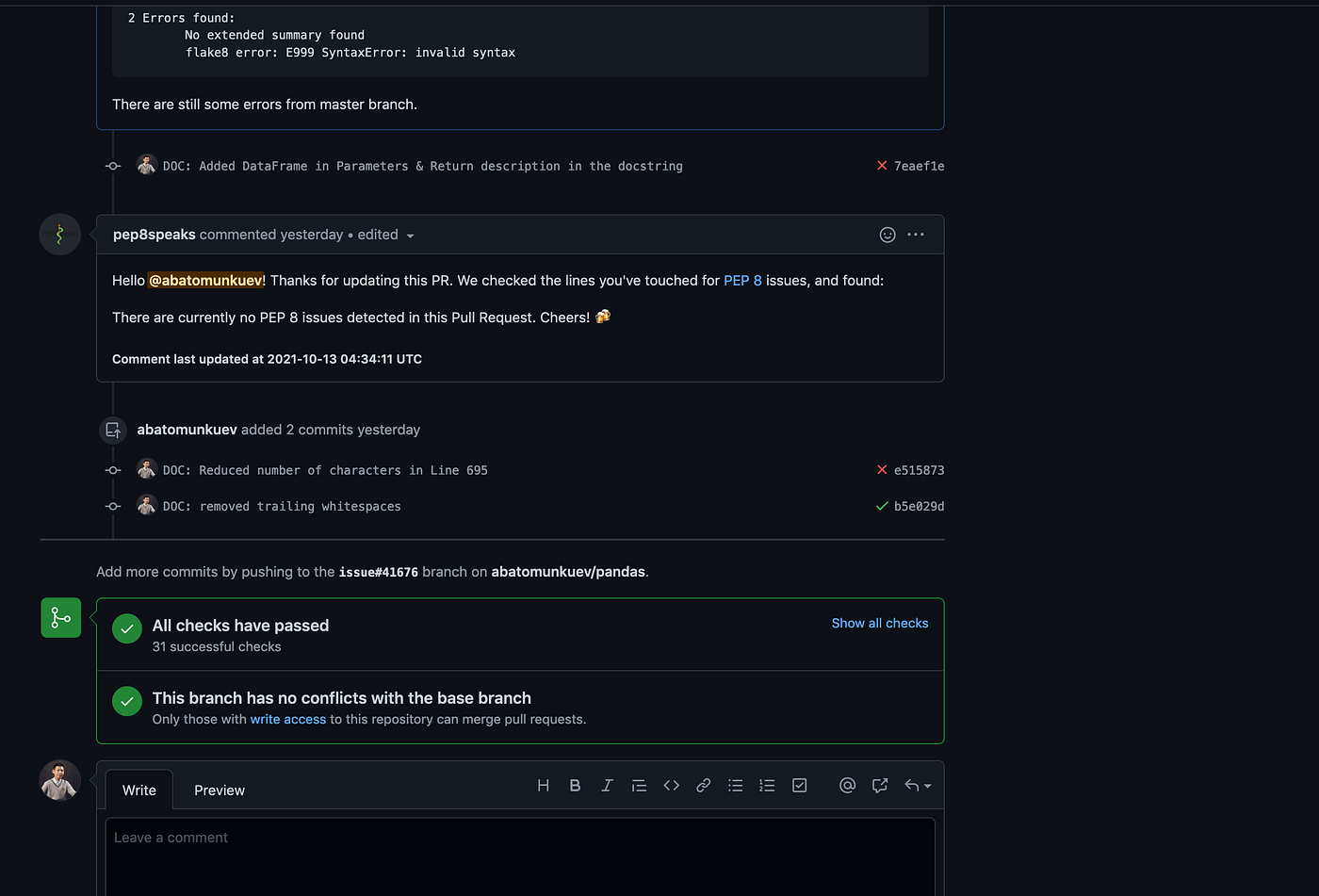Screen dimensions: 1319x896
Task: Open the emoji reaction picker on pep8speaks comment
Action: 887,235
